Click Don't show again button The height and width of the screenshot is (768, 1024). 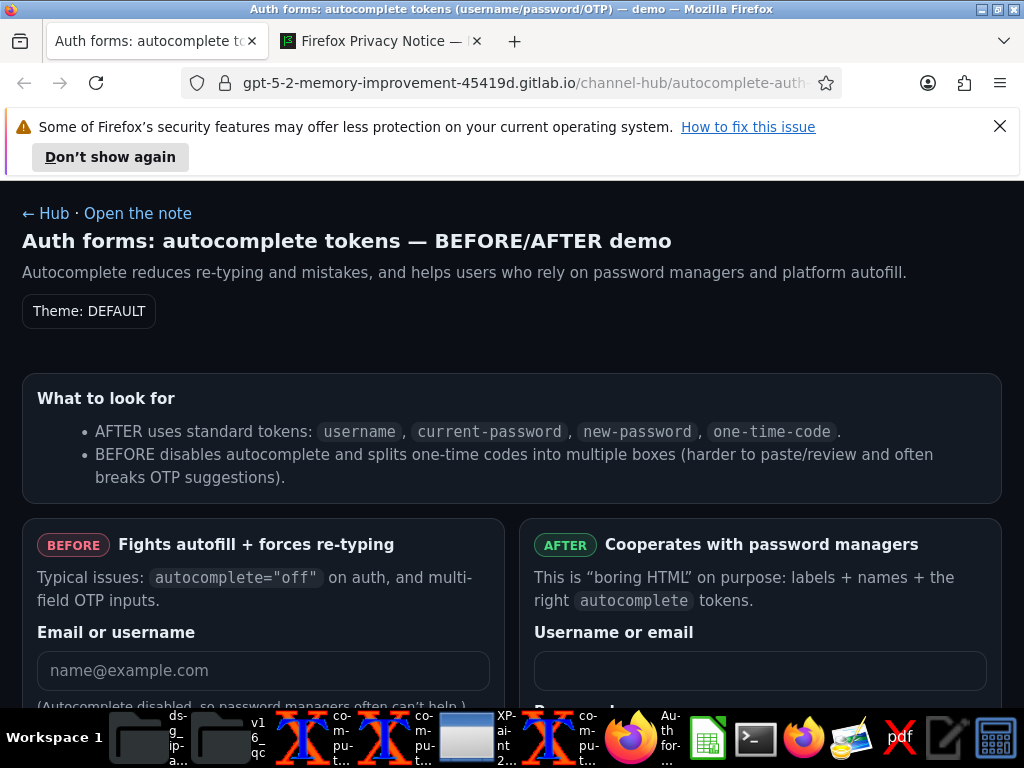pyautogui.click(x=110, y=157)
